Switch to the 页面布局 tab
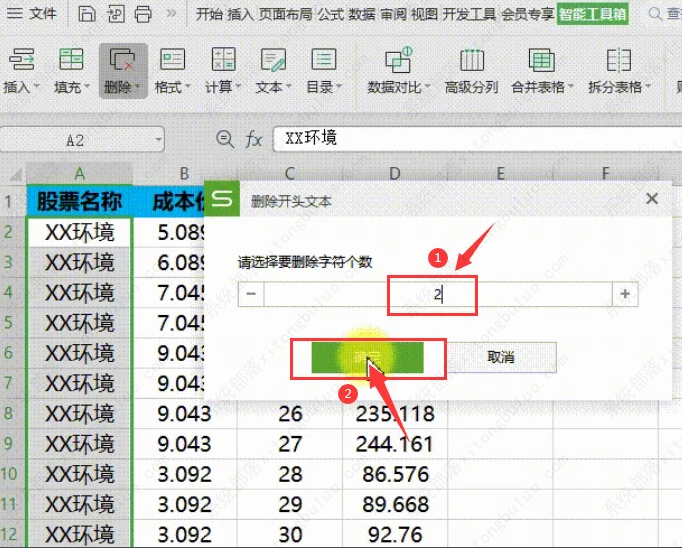The image size is (682, 548). tap(285, 14)
